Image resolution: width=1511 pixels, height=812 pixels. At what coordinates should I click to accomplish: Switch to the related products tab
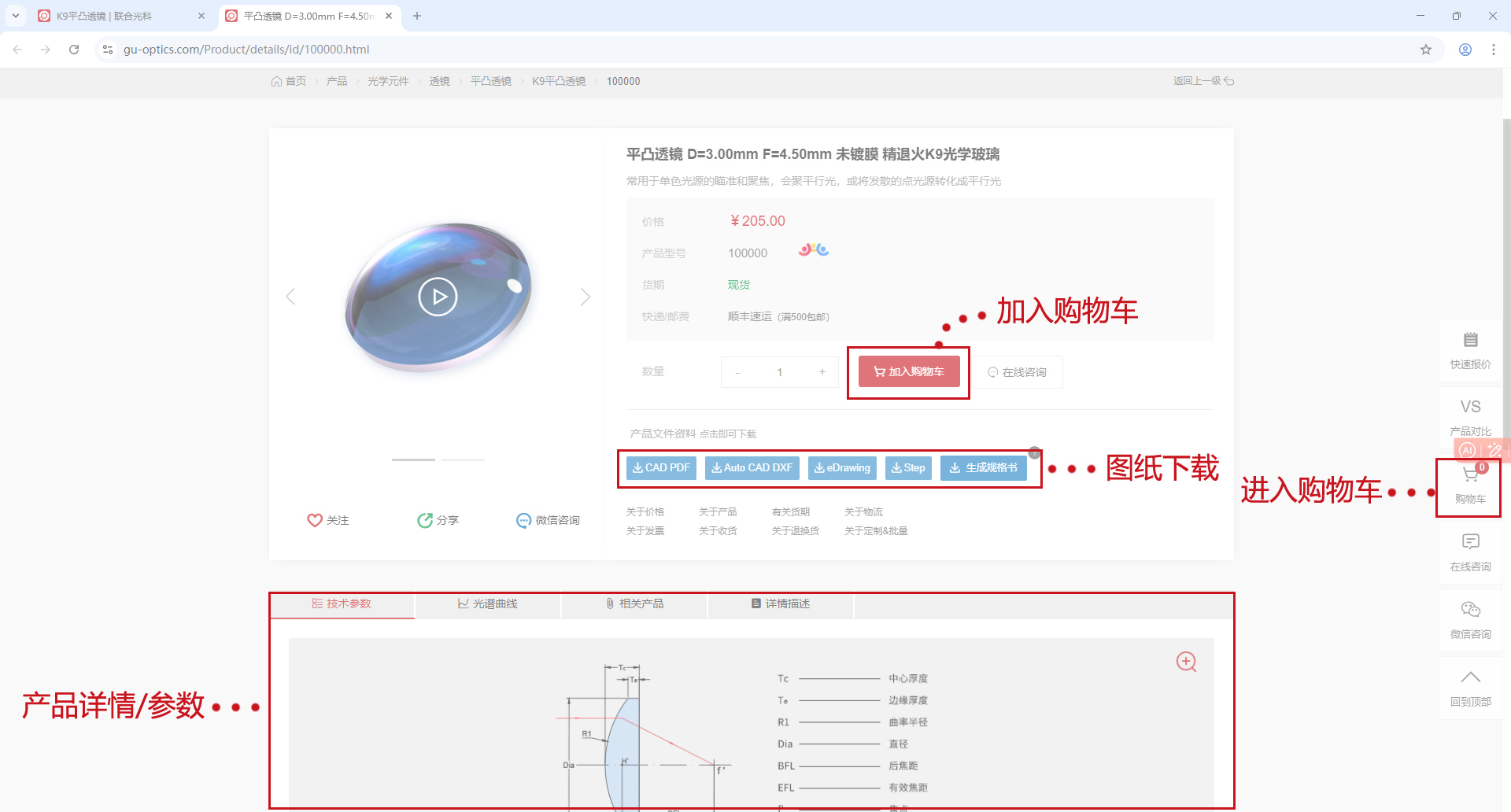(x=634, y=604)
